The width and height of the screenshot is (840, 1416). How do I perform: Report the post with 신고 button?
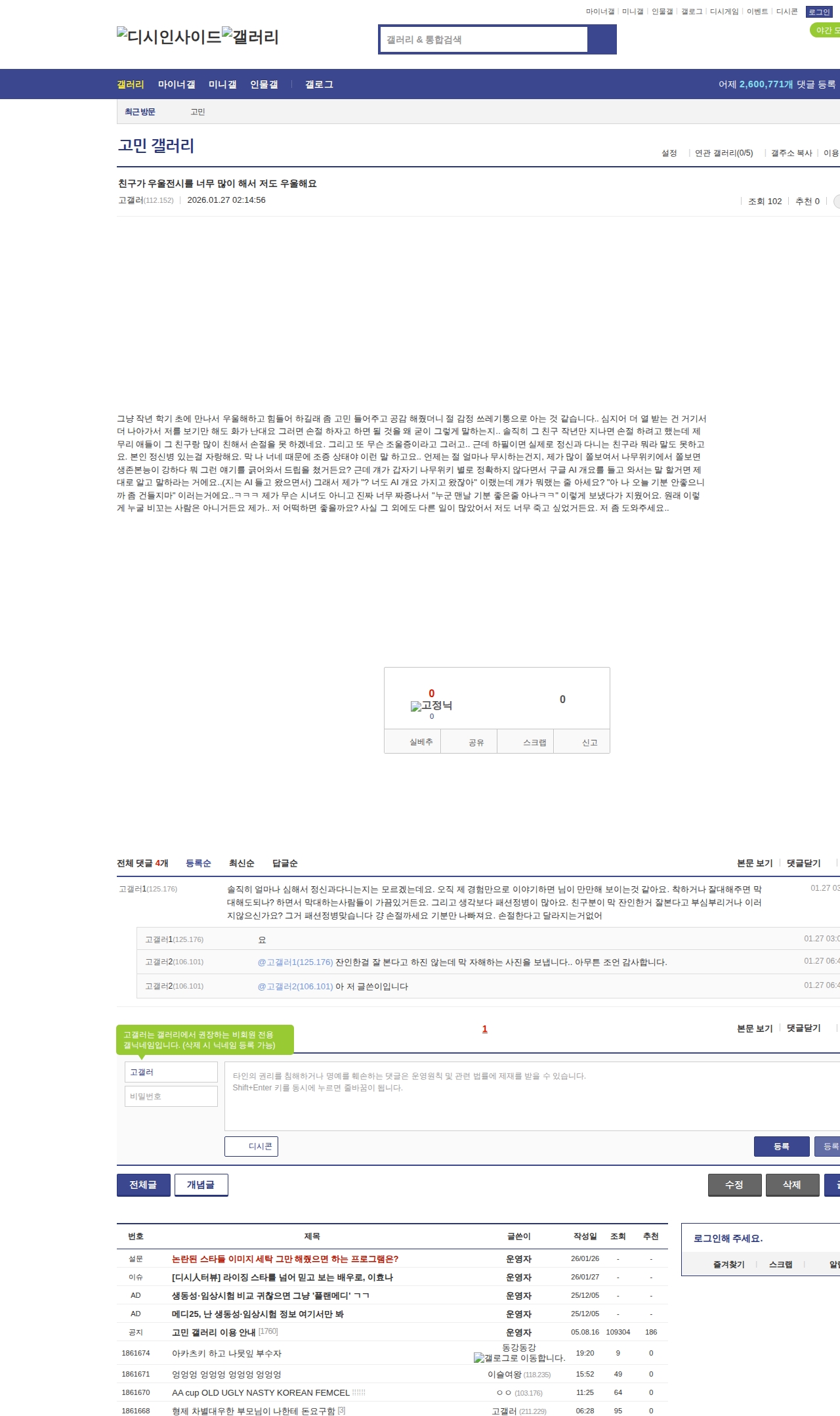coord(589,742)
